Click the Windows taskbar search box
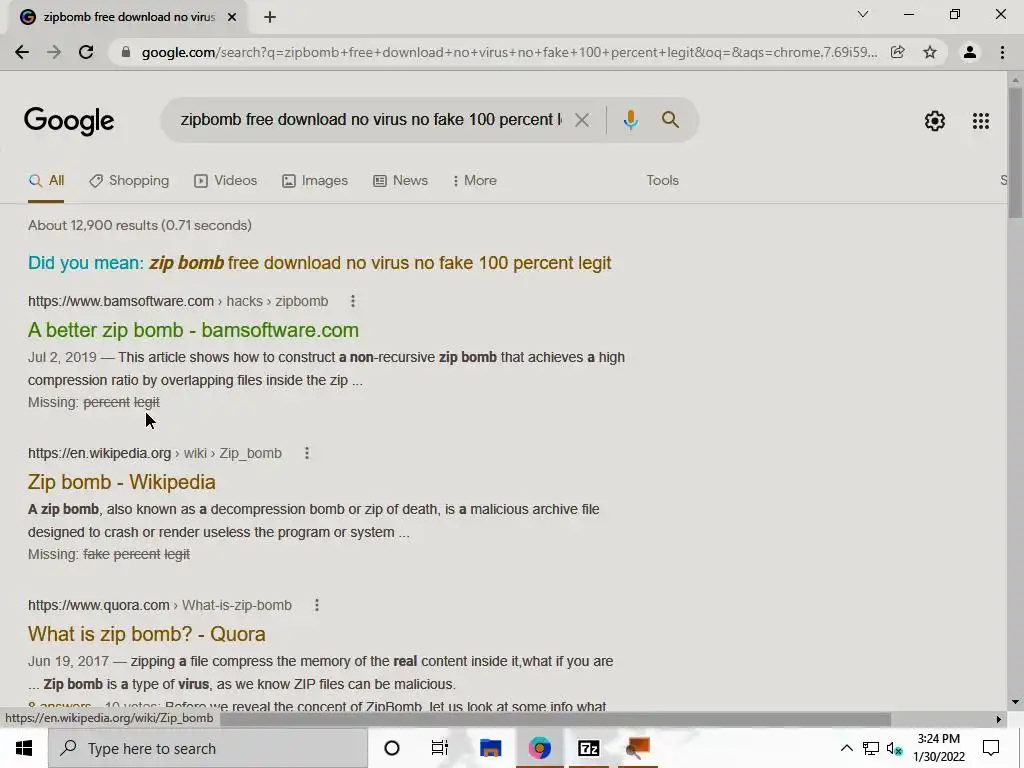The image size is (1024, 768). click(x=208, y=748)
